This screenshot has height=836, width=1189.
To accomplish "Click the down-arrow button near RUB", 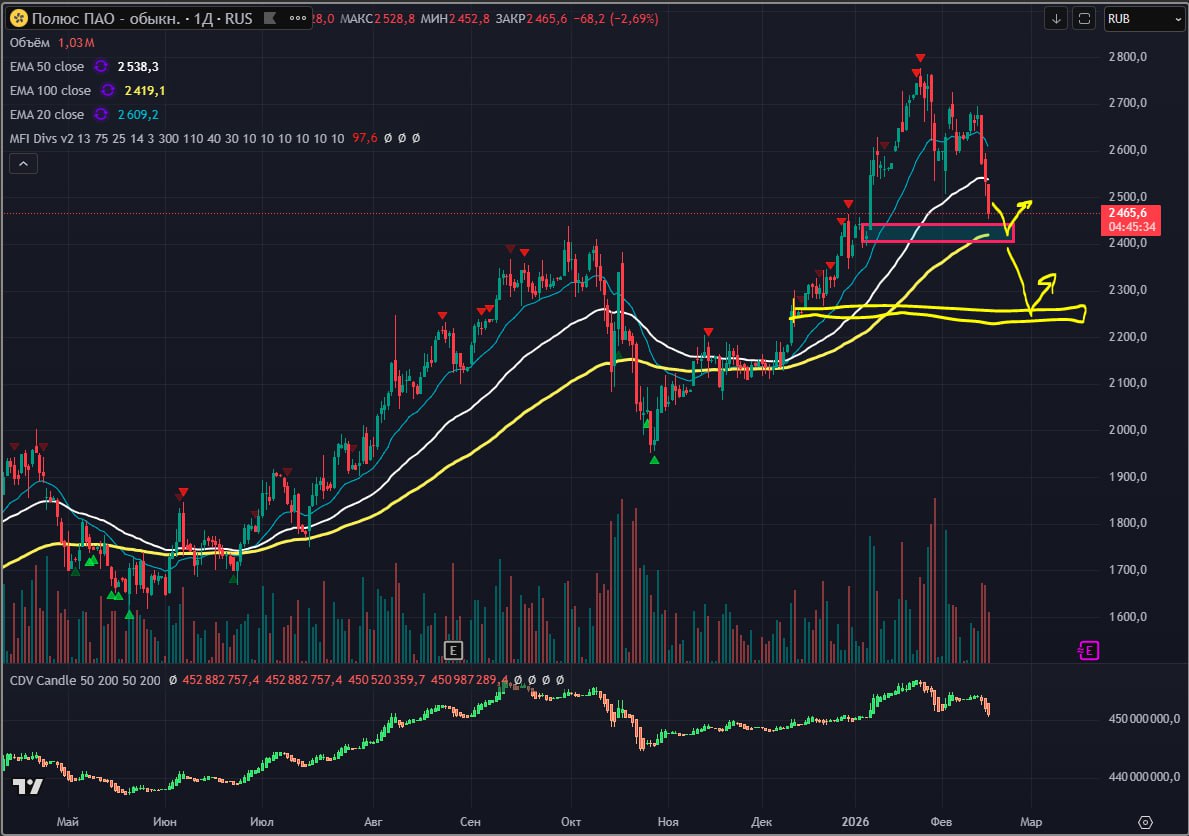I will [x=1057, y=18].
